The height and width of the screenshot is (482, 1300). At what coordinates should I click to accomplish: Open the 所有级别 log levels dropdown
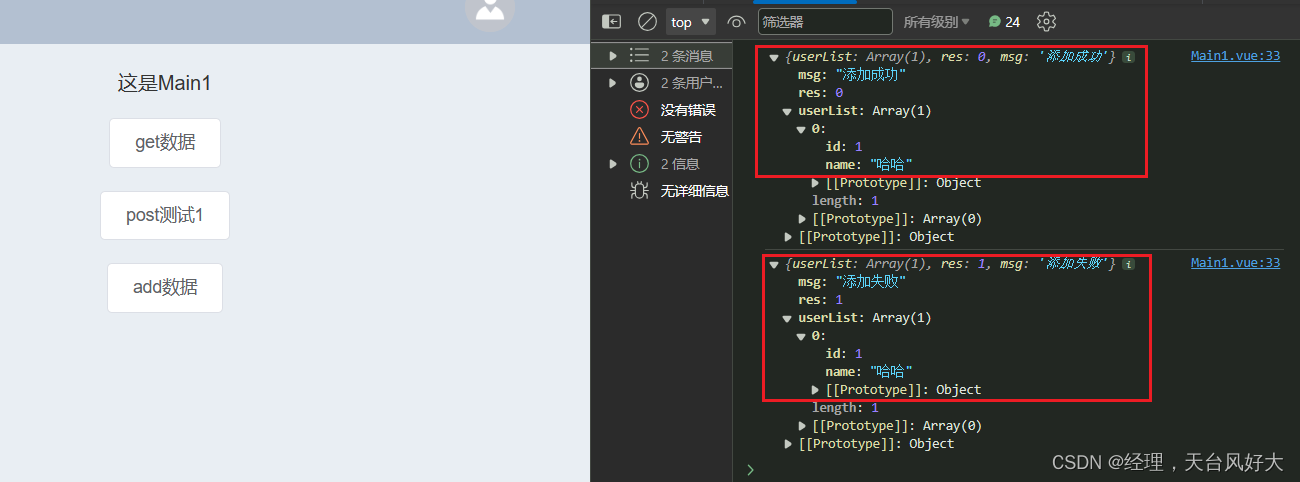point(937,21)
